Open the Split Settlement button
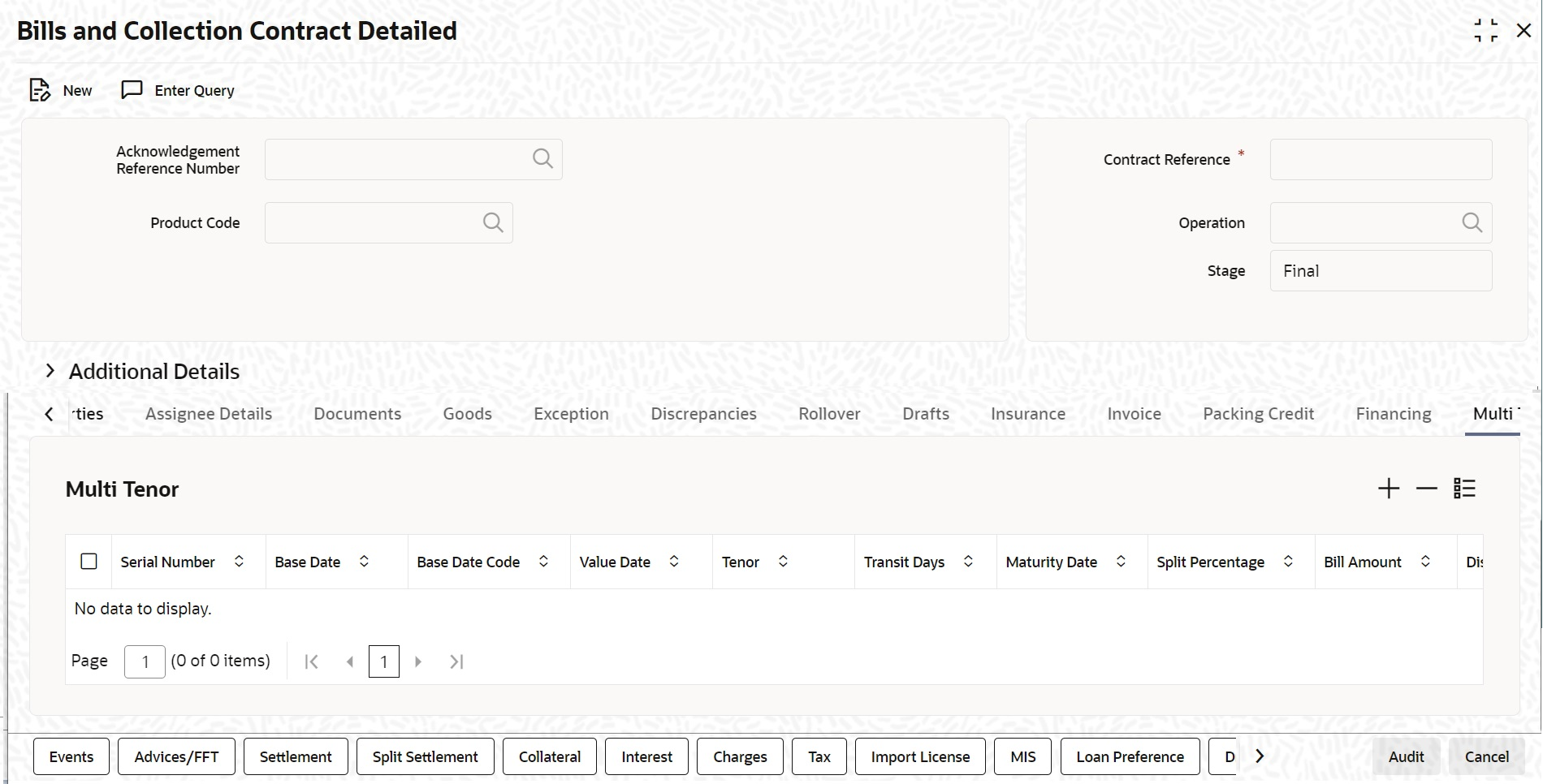The height and width of the screenshot is (784, 1543). [x=425, y=756]
